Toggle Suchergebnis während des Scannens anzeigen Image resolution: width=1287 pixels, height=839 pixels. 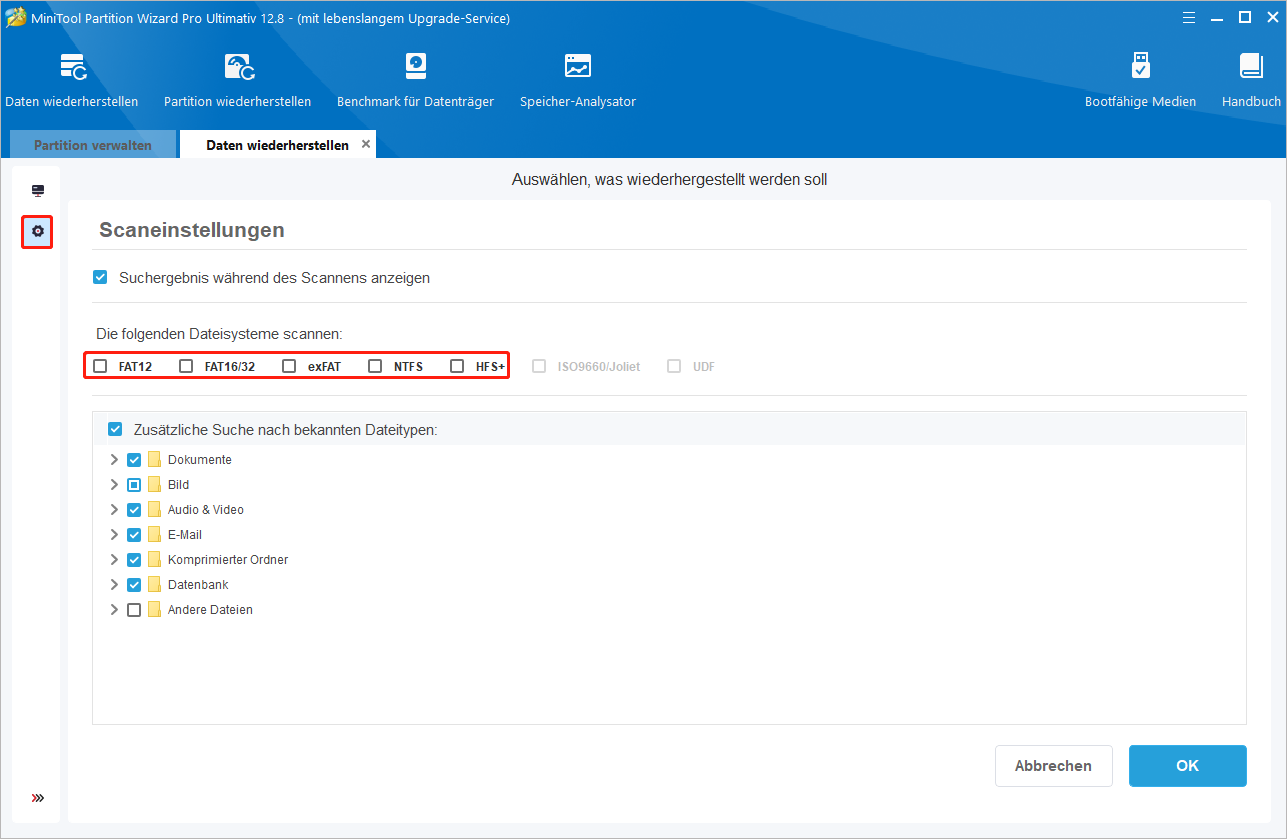[x=100, y=278]
